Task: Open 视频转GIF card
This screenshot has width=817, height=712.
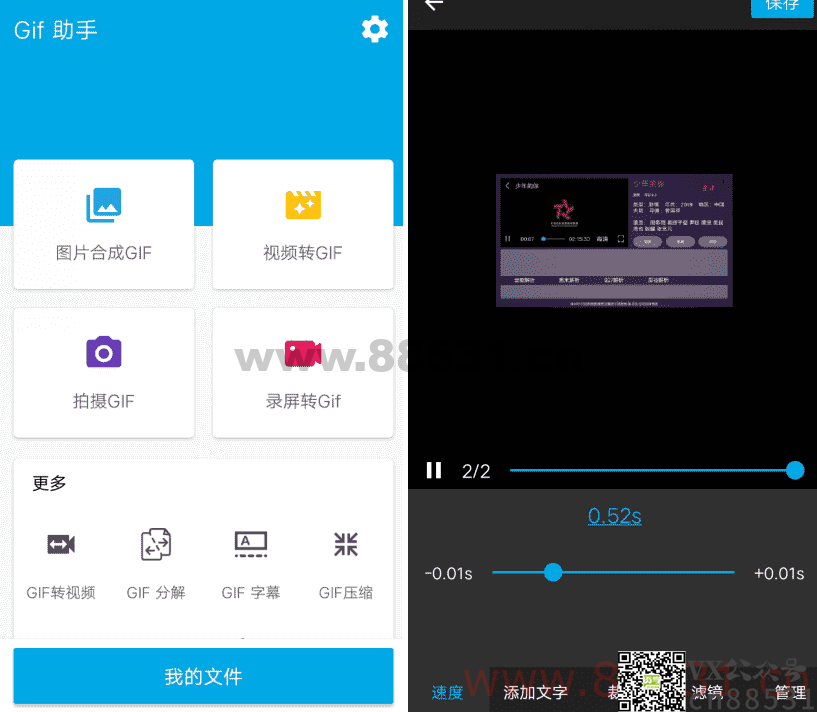Action: (303, 224)
